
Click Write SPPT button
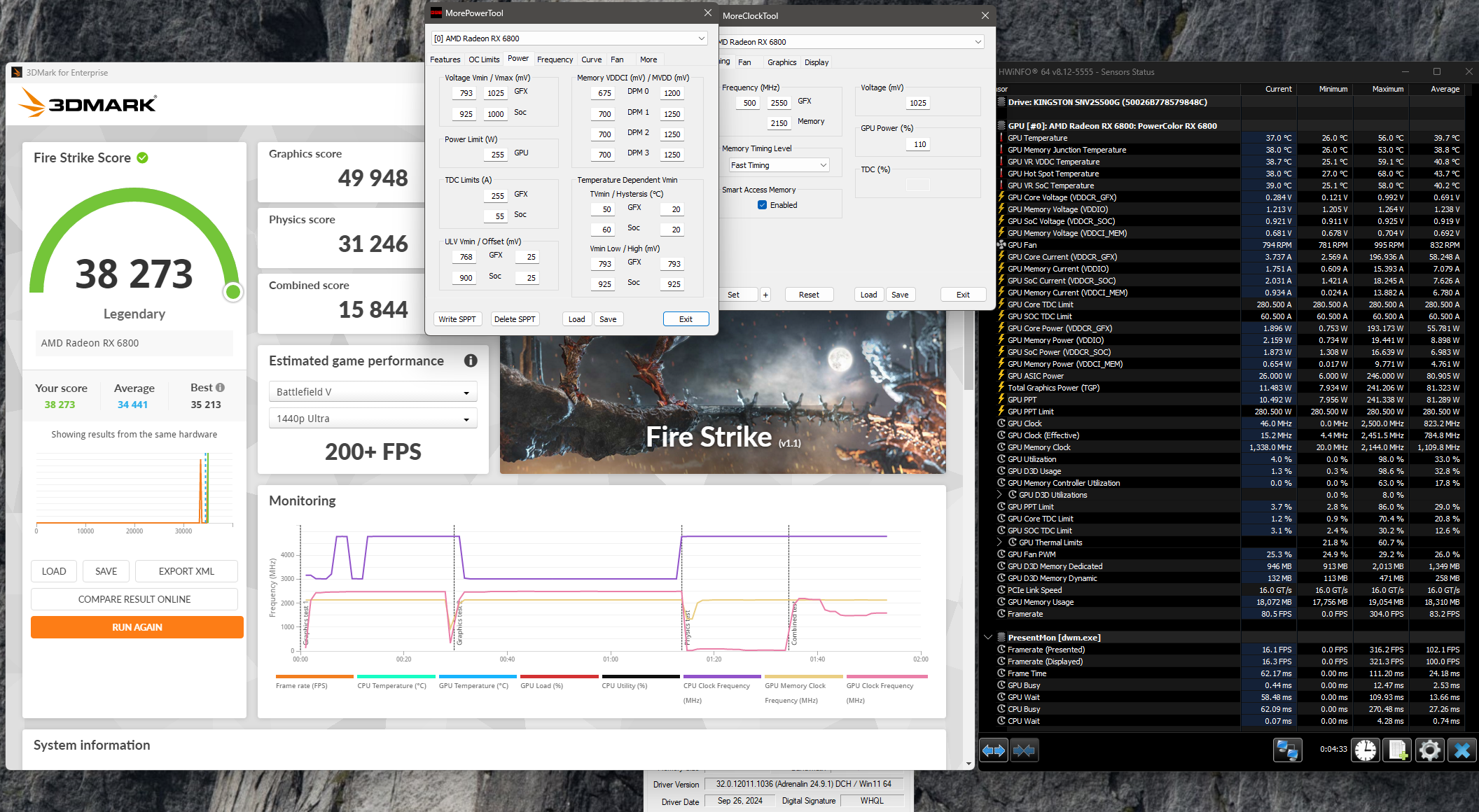click(x=457, y=319)
